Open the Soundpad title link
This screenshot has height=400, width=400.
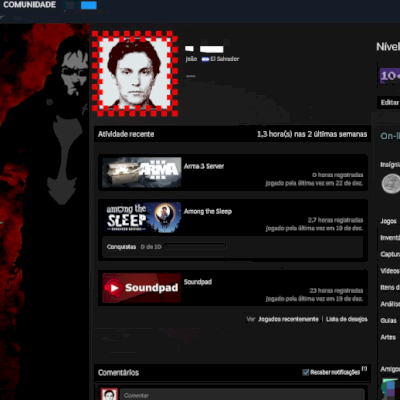(x=198, y=282)
